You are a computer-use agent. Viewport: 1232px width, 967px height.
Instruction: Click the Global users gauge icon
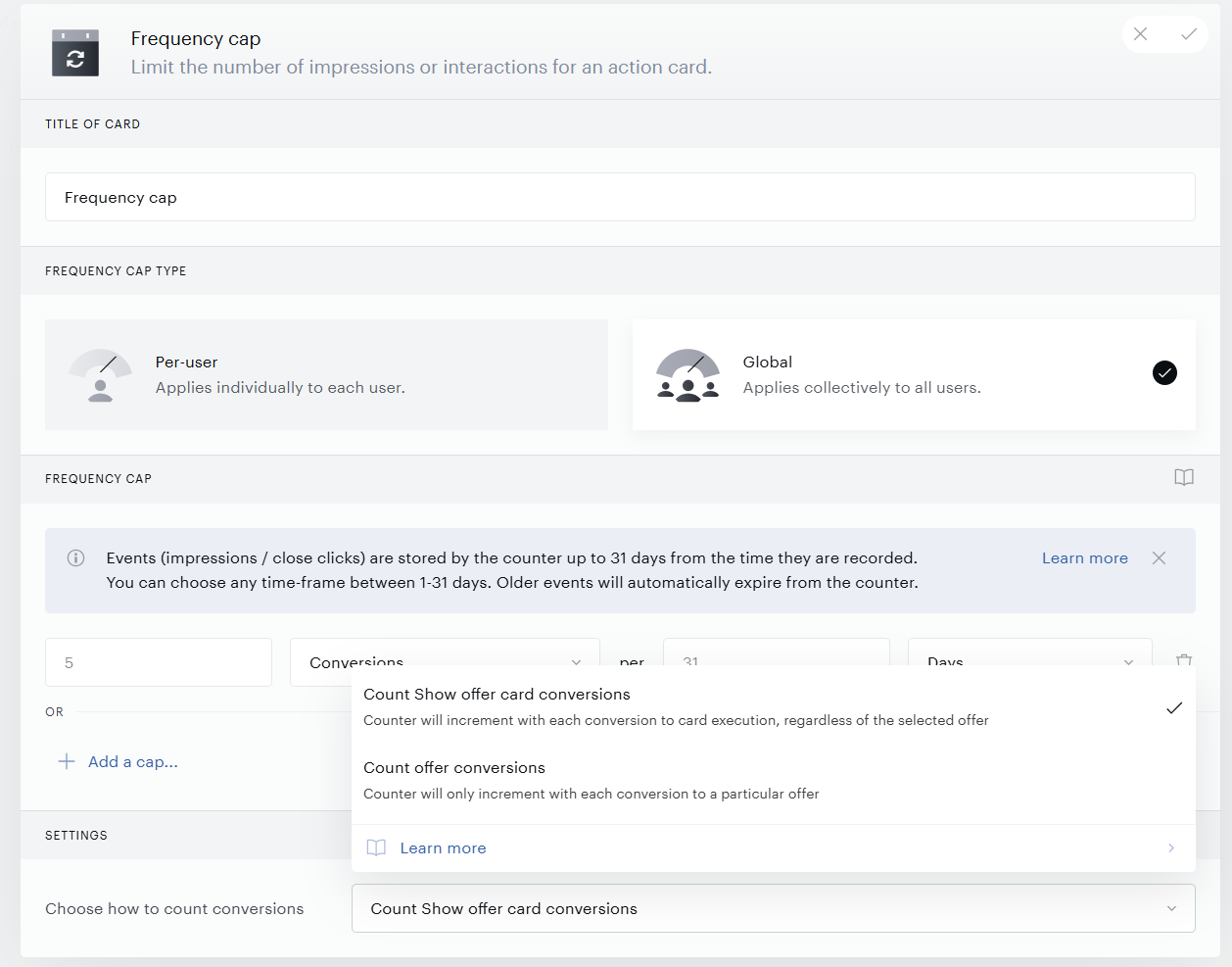tap(688, 375)
